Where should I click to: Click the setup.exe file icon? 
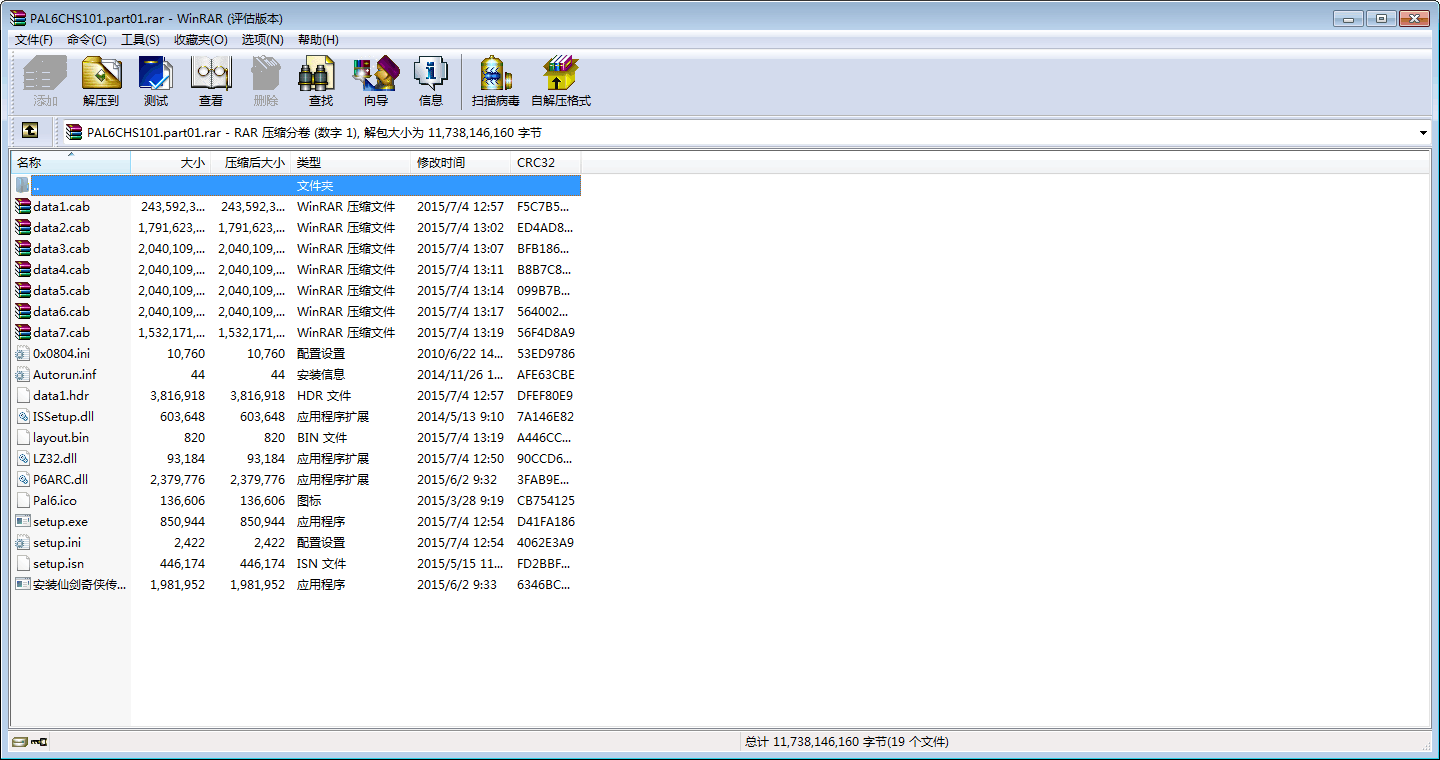pyautogui.click(x=24, y=521)
